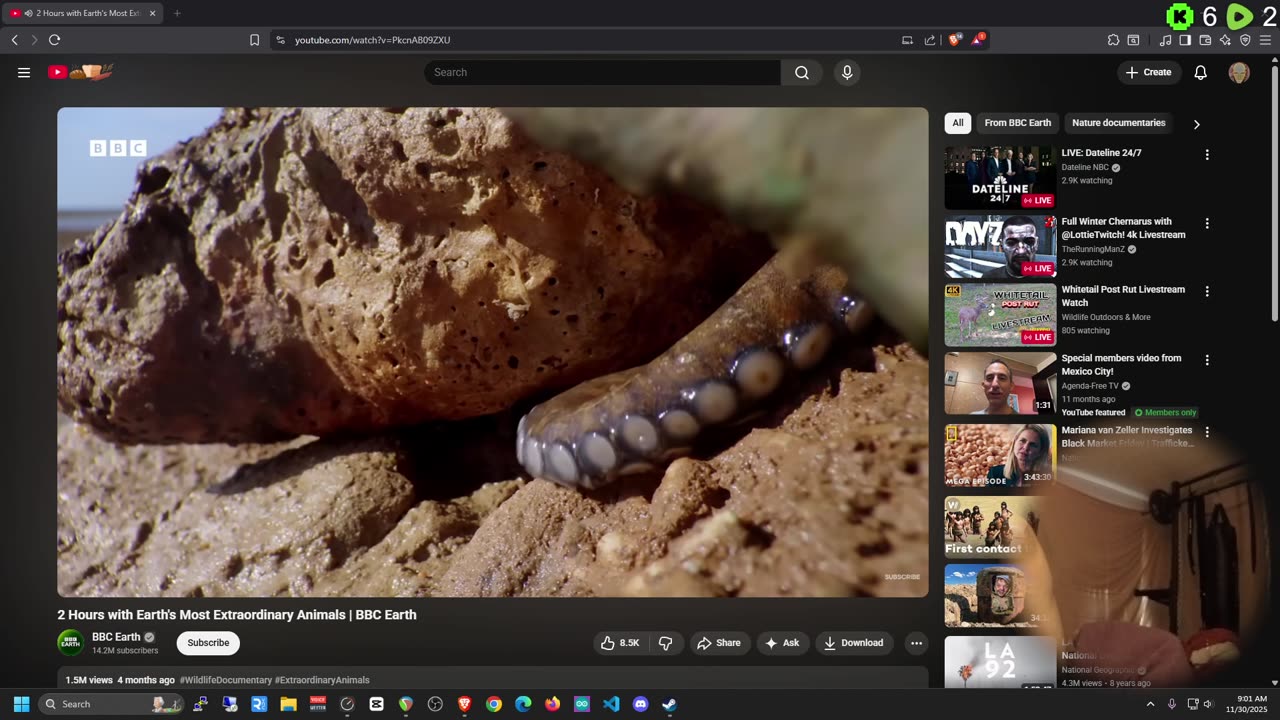Focus the YouTube search field

pyautogui.click(x=602, y=72)
